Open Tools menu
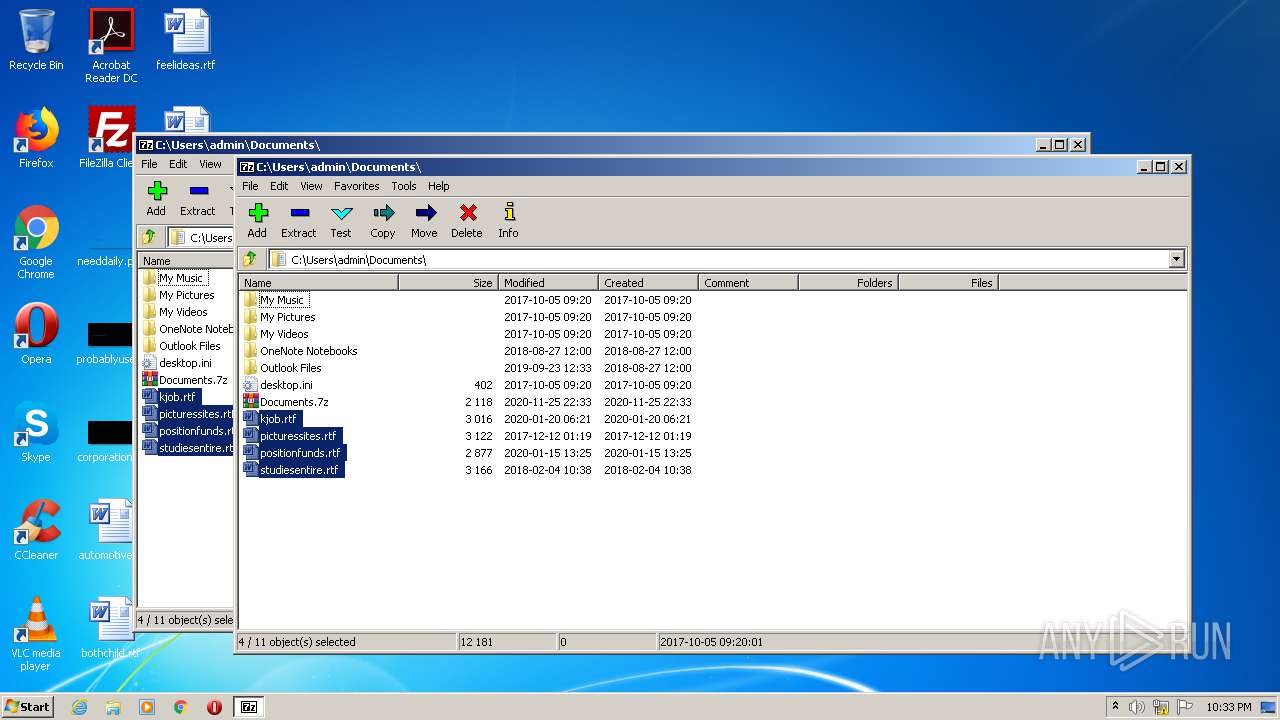 [x=404, y=186]
